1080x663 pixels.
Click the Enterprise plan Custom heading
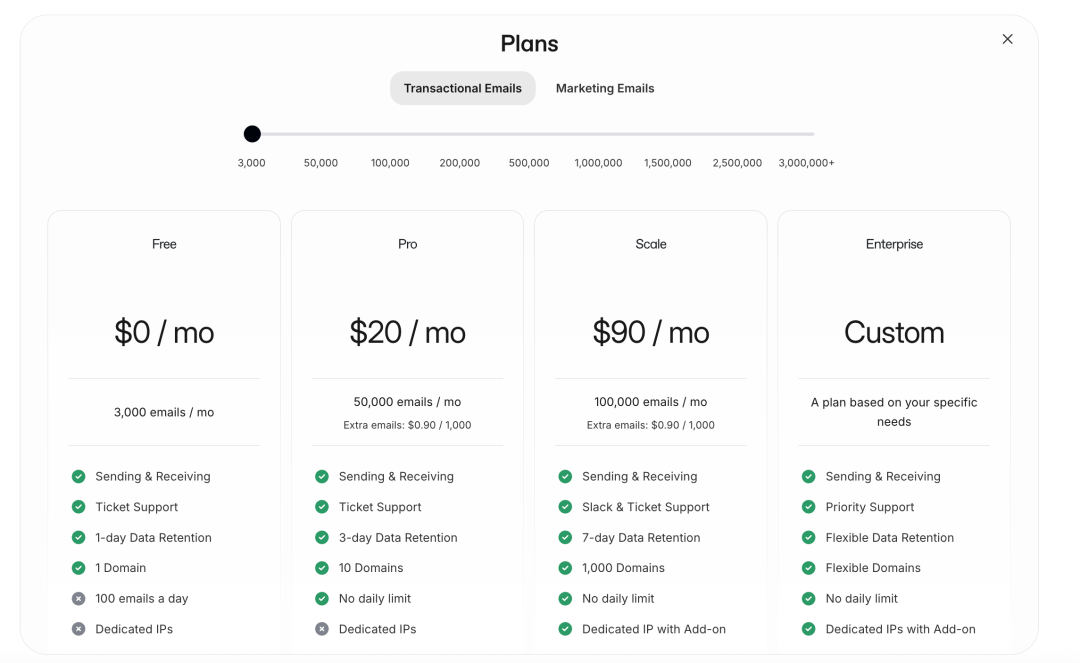(x=894, y=332)
